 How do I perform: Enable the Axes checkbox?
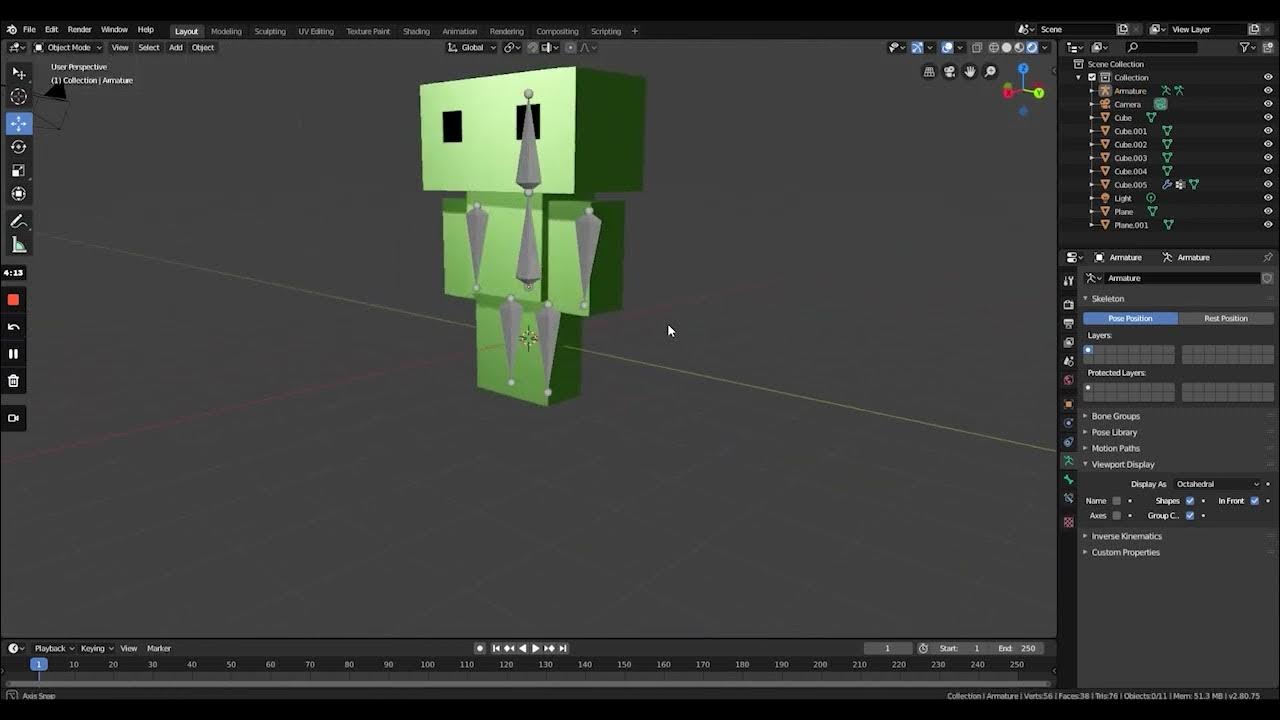(x=1117, y=516)
